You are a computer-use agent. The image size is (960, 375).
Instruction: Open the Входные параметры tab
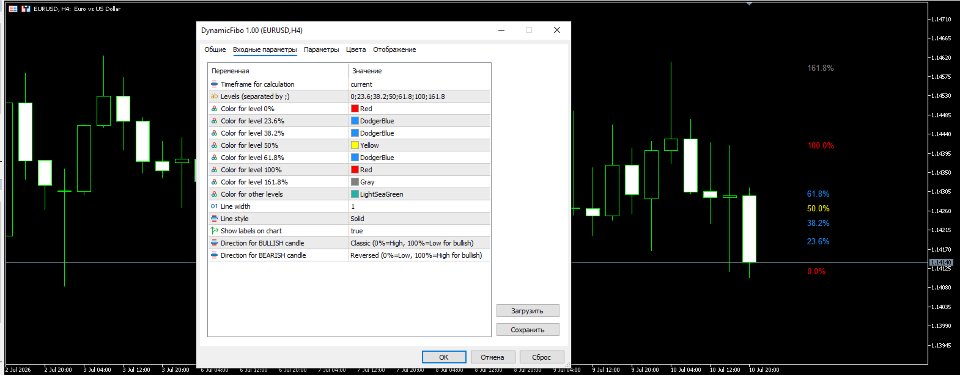[x=264, y=50]
